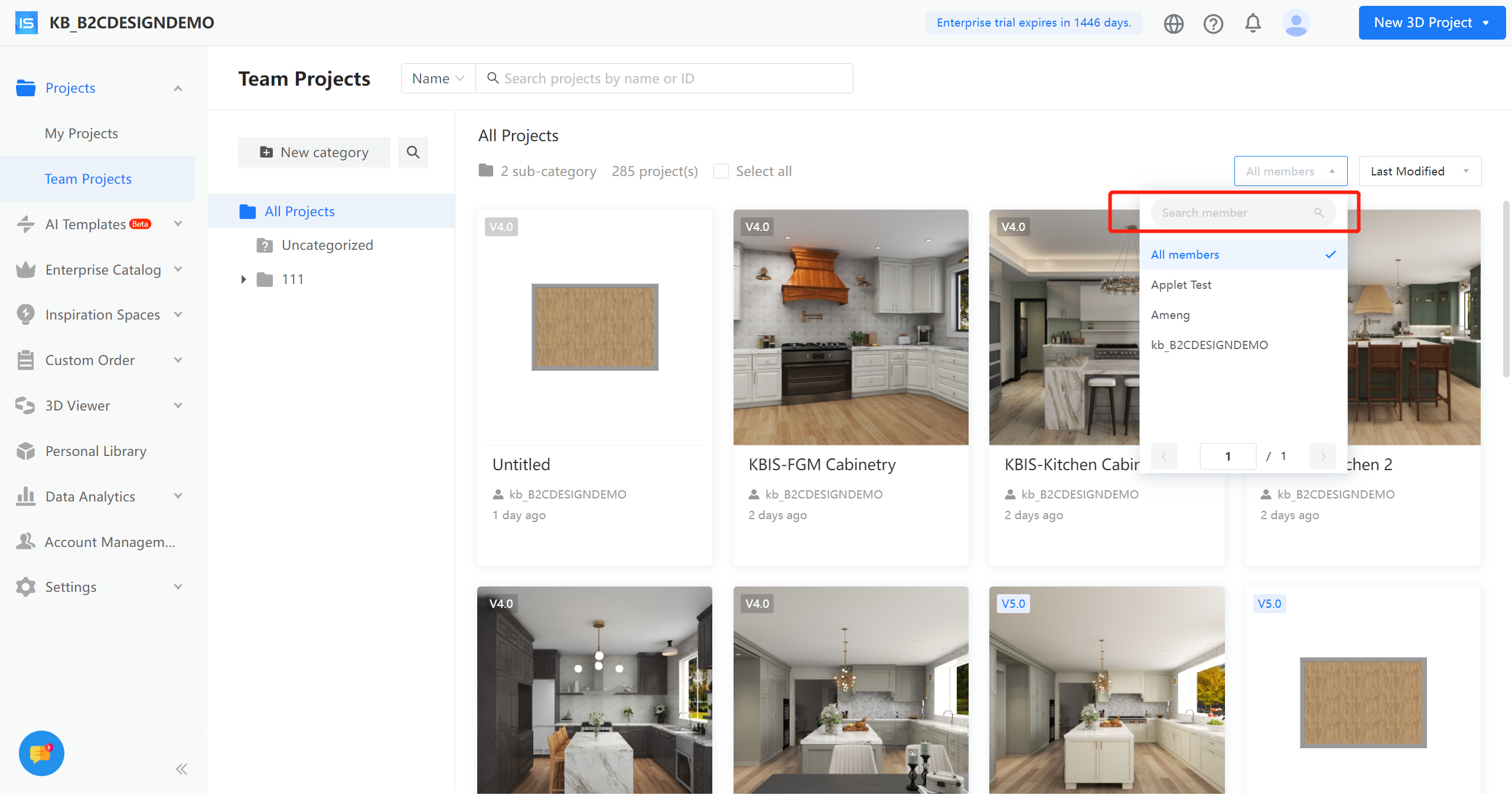This screenshot has width=1512, height=795.
Task: Go to My Projects
Action: click(x=82, y=133)
